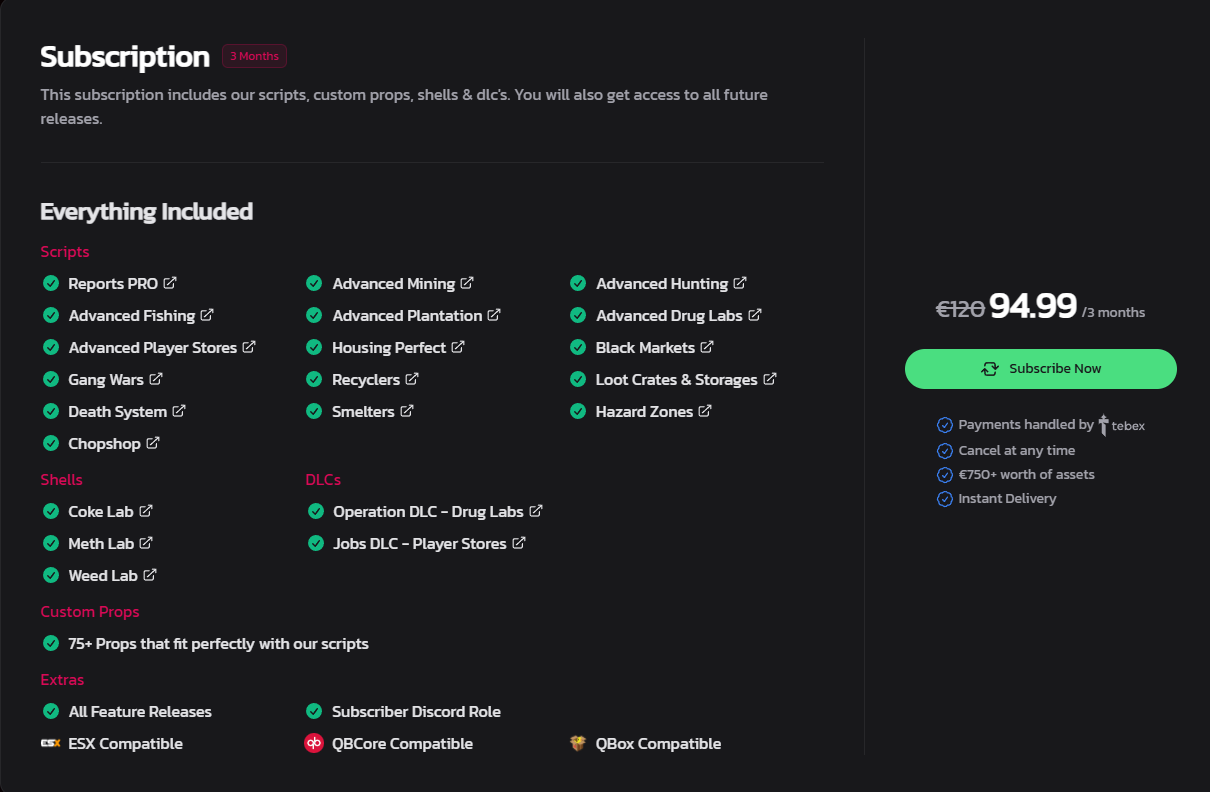
Task: Open external link icon beside Hazard Zones
Action: (705, 411)
